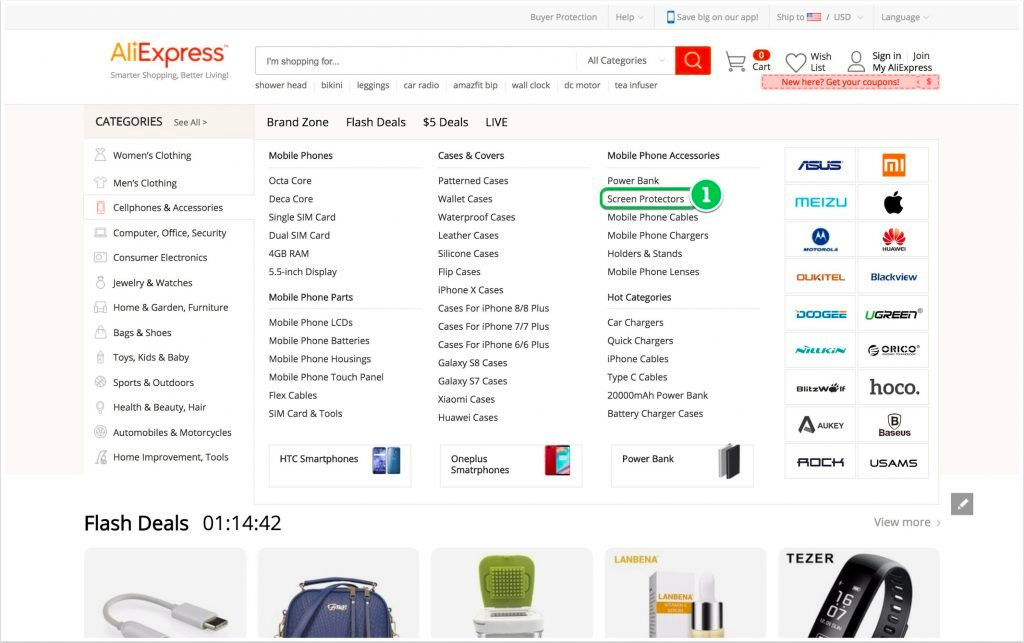Image resolution: width=1024 pixels, height=643 pixels.
Task: Open the LANBENA serum deal
Action: click(685, 593)
